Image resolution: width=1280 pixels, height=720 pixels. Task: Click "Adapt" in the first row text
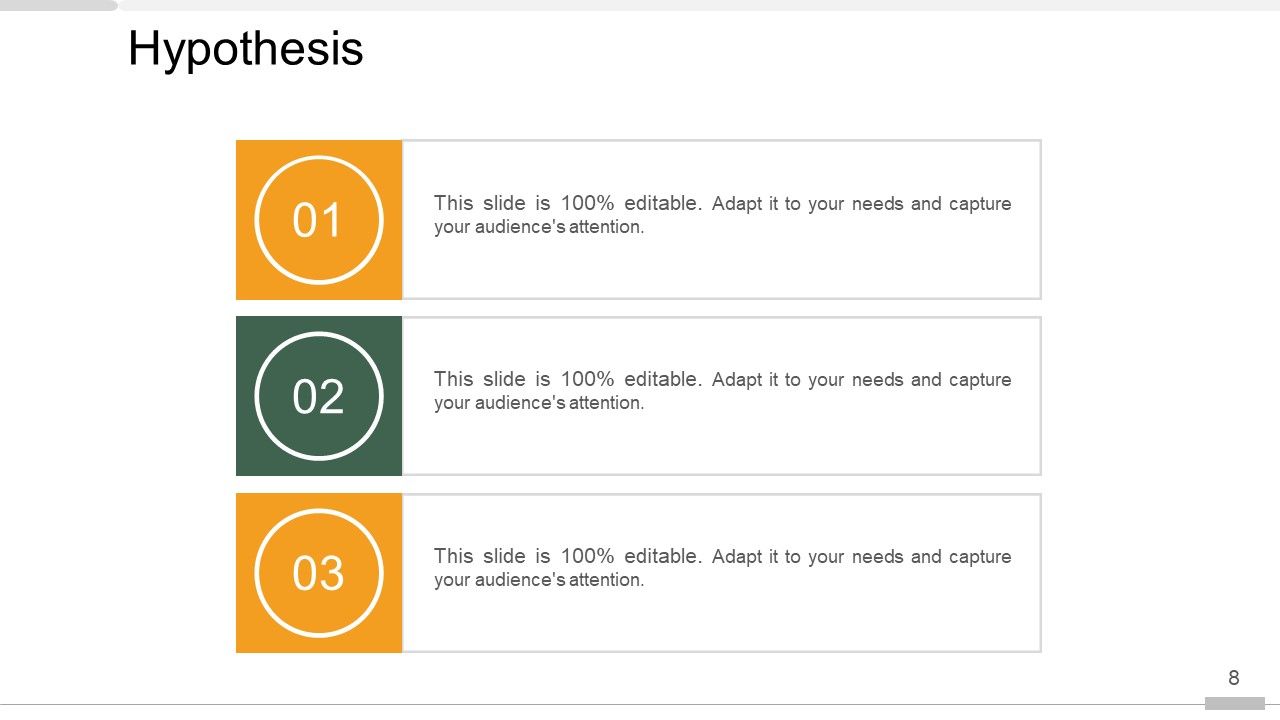click(737, 204)
